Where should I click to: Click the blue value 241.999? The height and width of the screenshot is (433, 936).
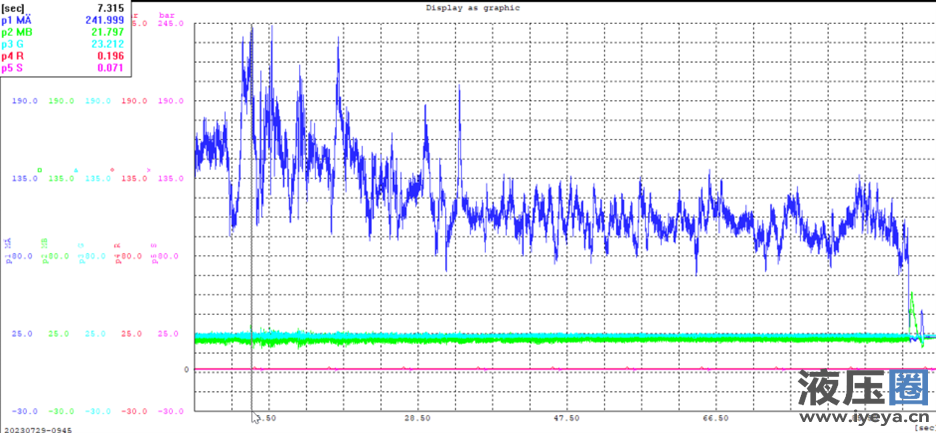click(104, 20)
